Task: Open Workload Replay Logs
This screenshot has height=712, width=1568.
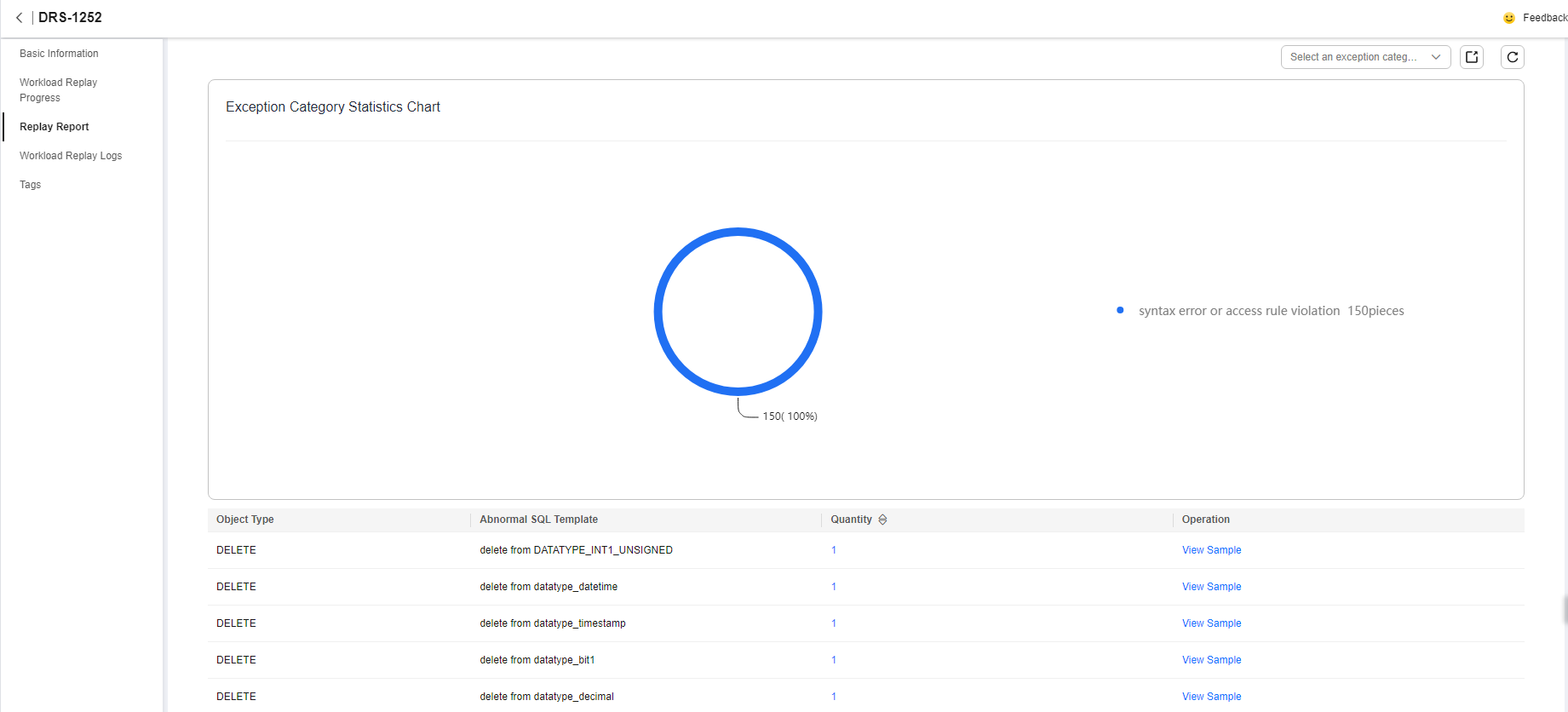Action: (71, 156)
